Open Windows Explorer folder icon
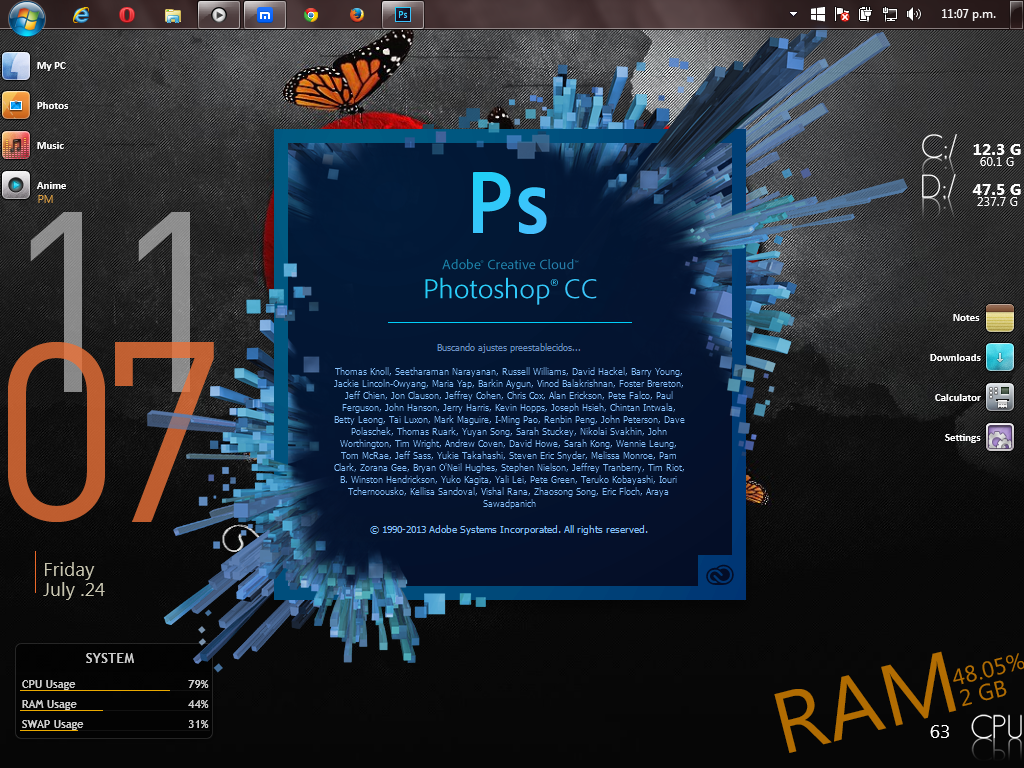This screenshot has width=1024, height=768. click(172, 15)
